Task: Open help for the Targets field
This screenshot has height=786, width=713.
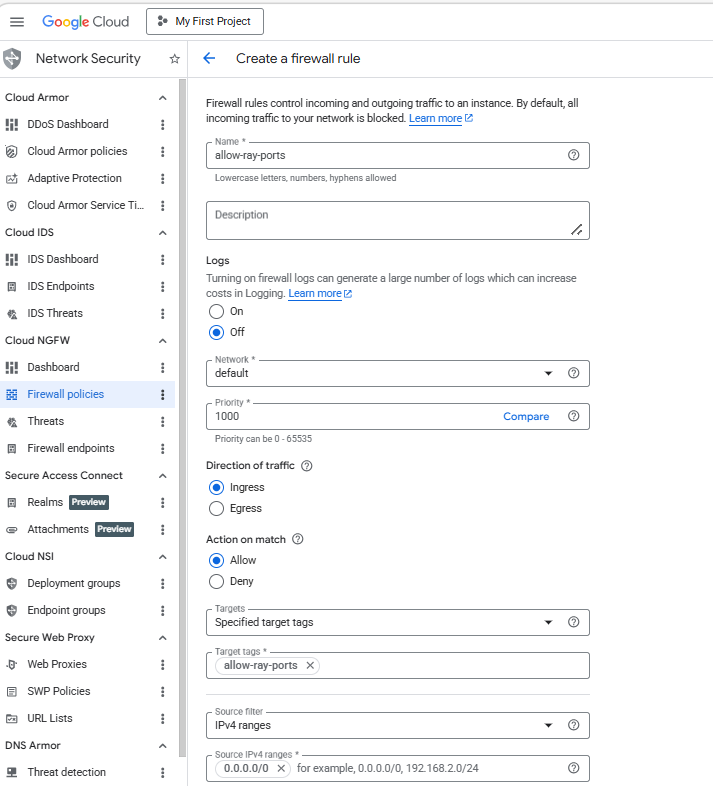Action: pyautogui.click(x=574, y=622)
